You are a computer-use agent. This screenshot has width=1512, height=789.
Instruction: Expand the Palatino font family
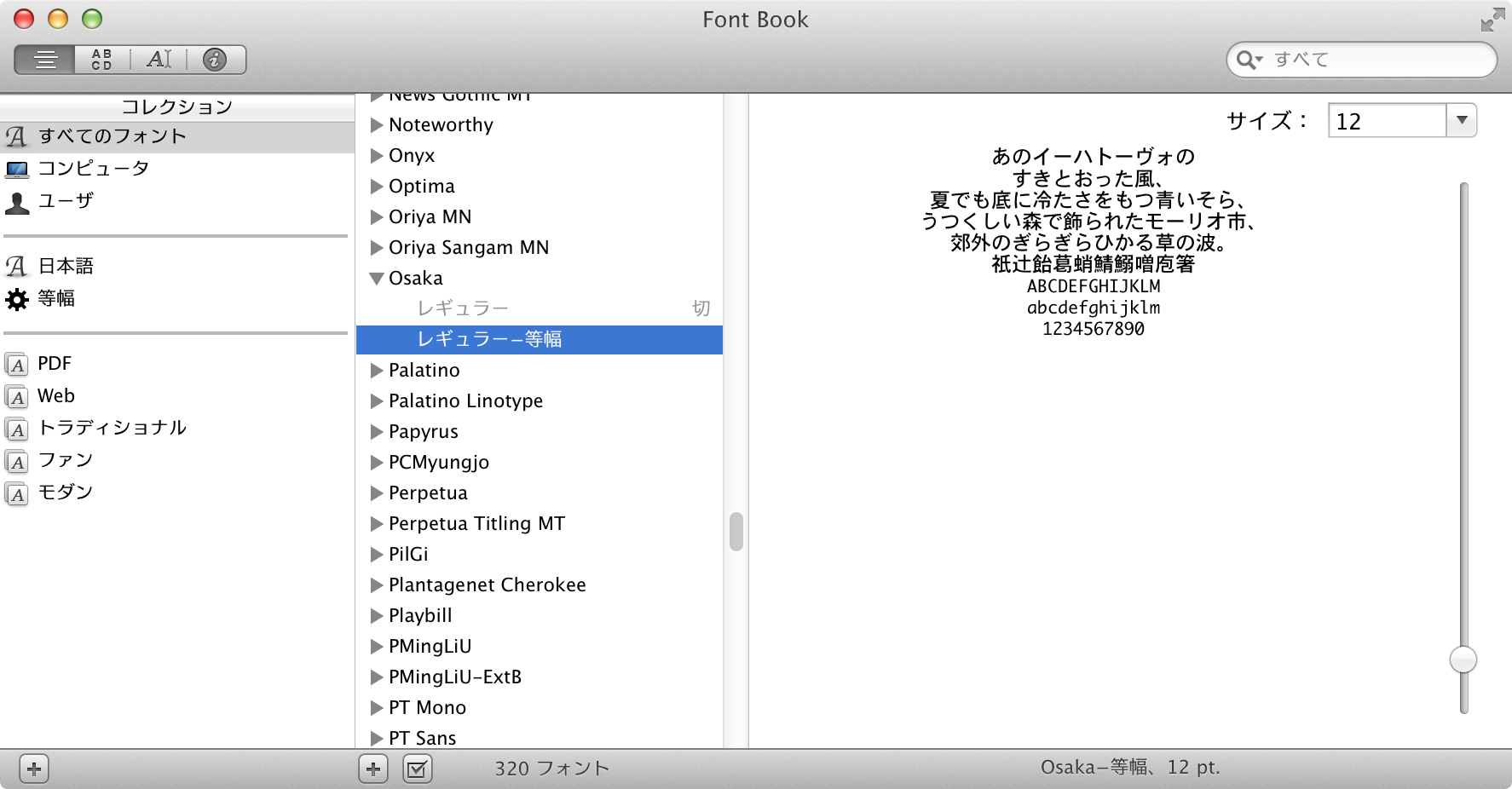tap(376, 371)
